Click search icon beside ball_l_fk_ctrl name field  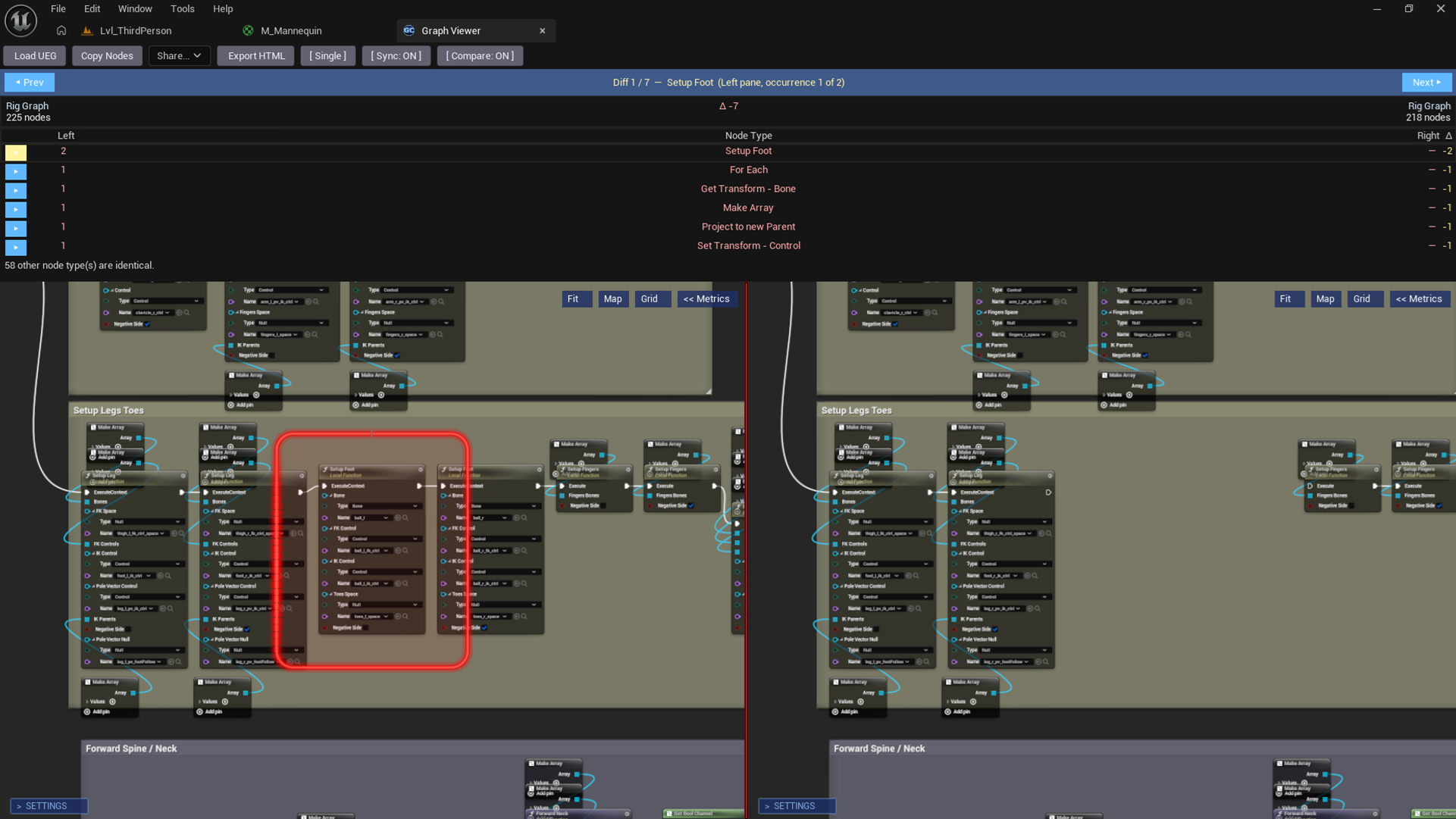405,551
